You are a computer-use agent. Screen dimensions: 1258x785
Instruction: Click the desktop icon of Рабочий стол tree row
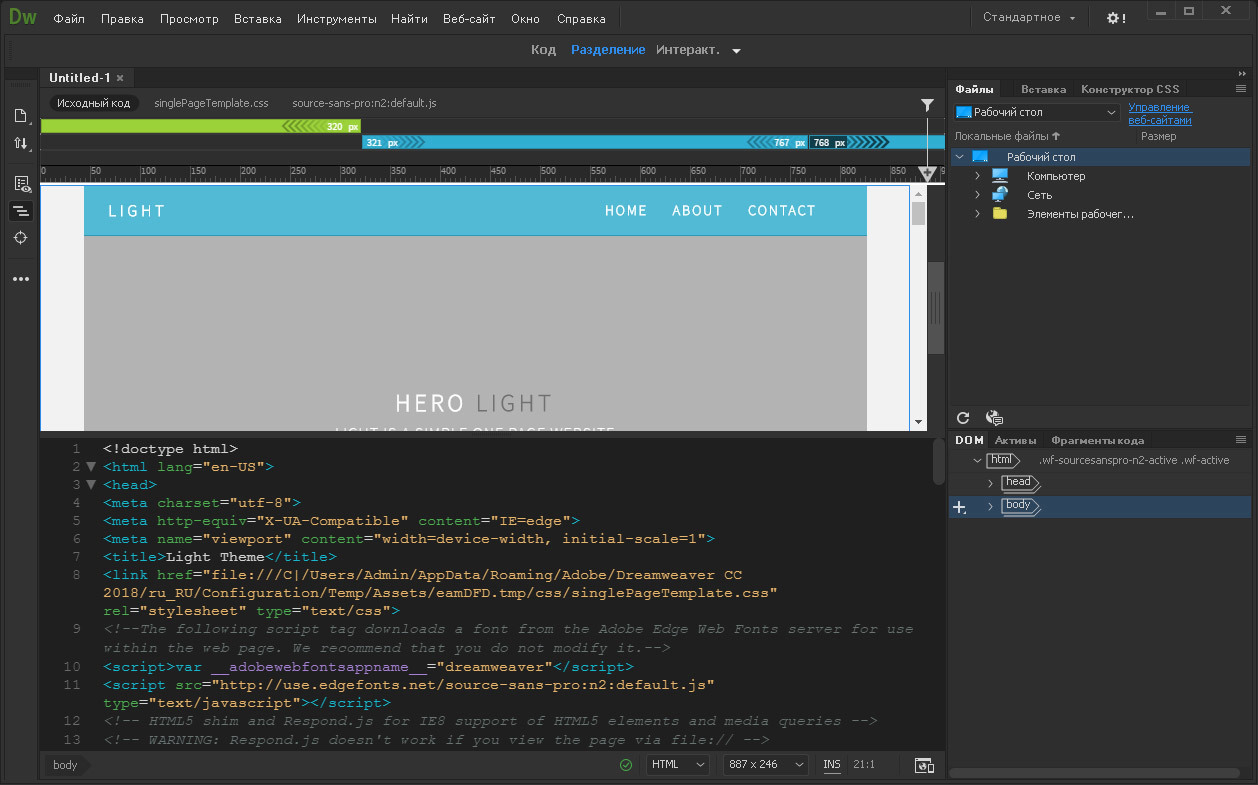click(x=980, y=157)
